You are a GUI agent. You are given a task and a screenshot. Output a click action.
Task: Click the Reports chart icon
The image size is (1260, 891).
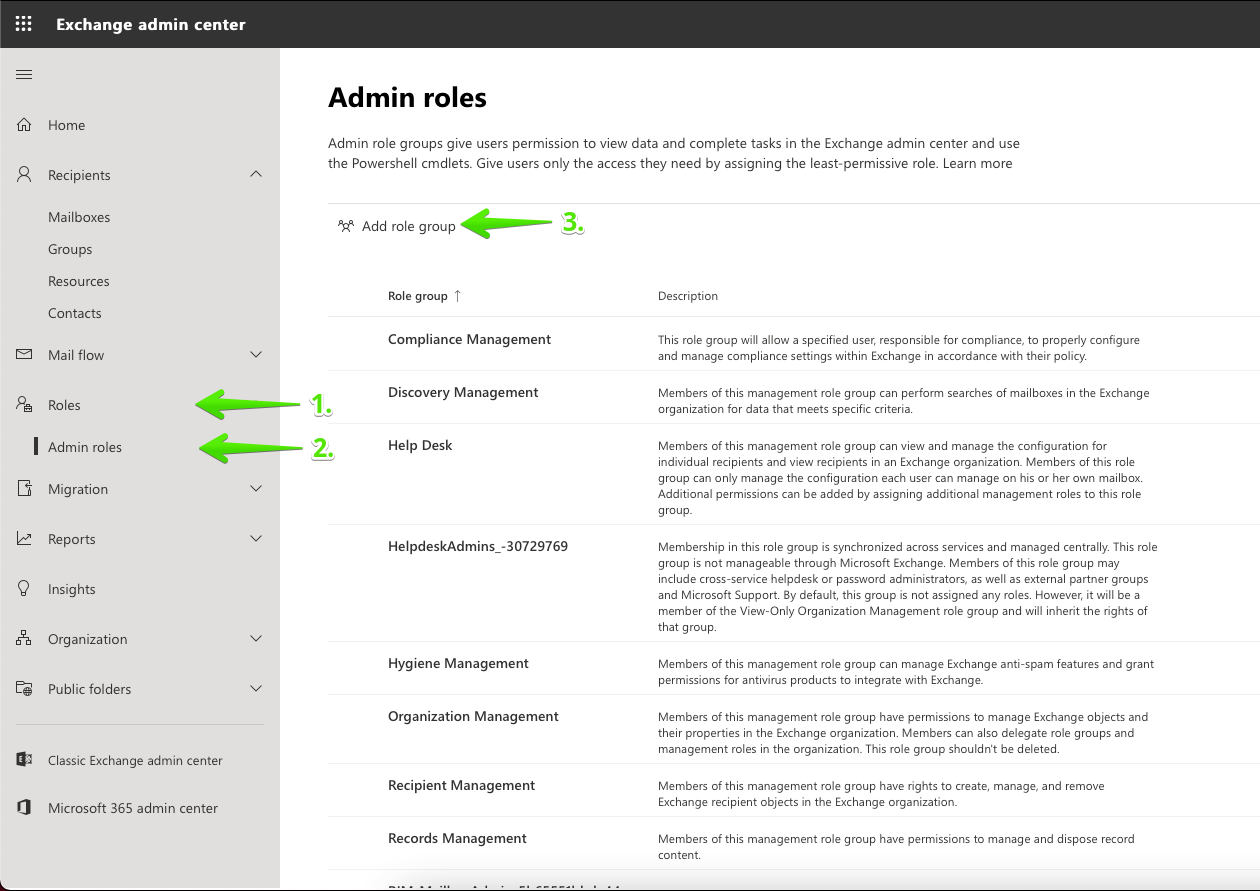tap(25, 539)
